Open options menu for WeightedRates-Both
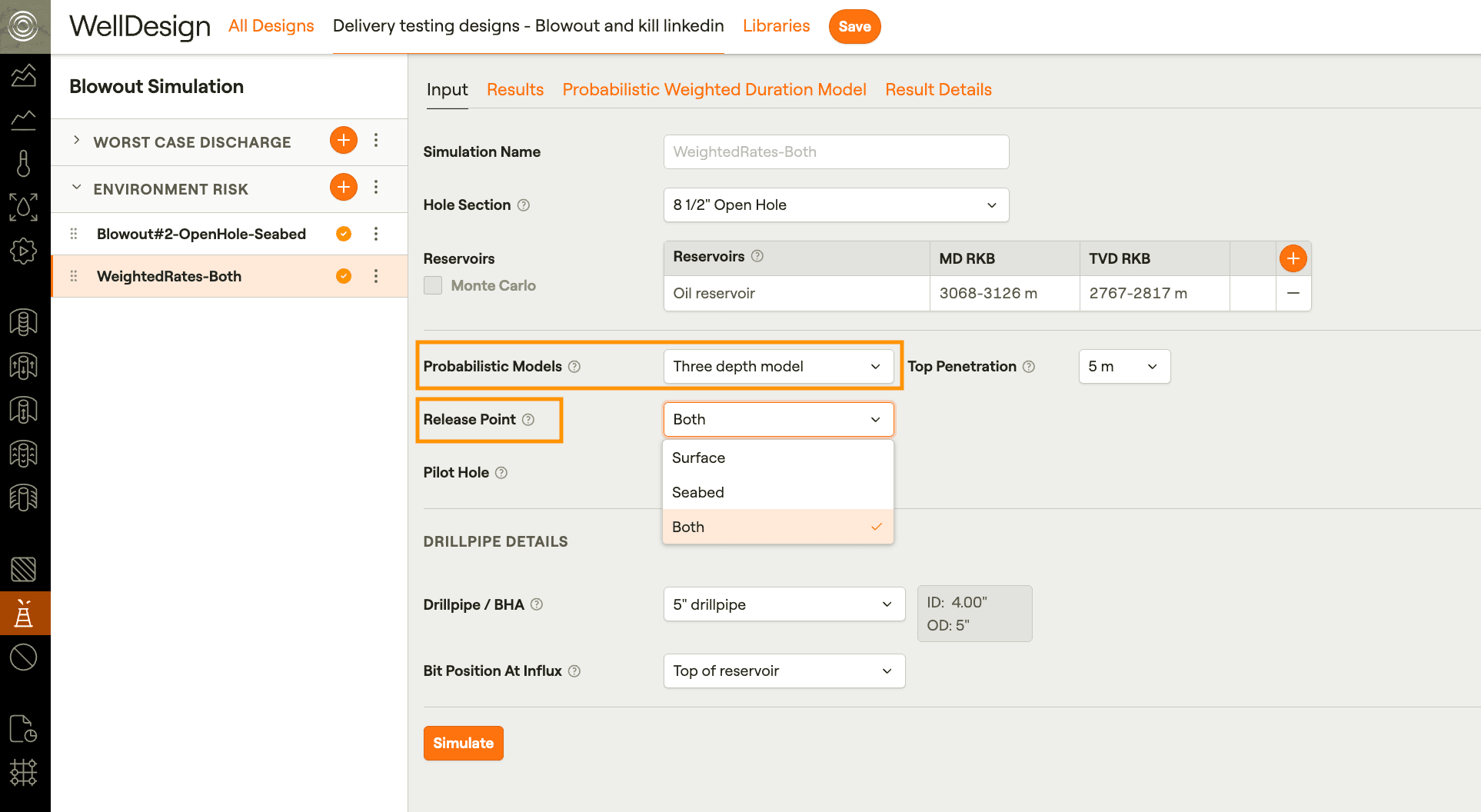The width and height of the screenshot is (1481, 812). tap(376, 277)
